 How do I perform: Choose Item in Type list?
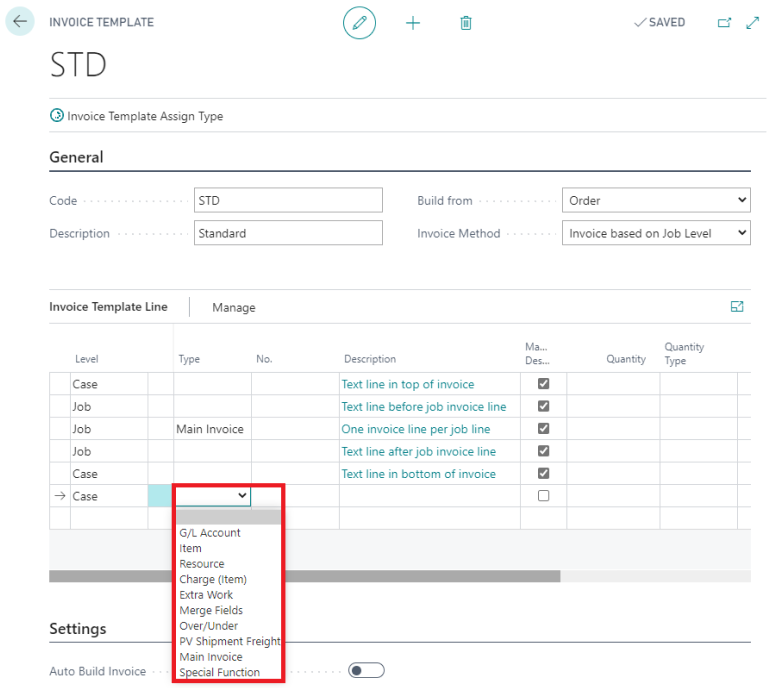point(228,549)
